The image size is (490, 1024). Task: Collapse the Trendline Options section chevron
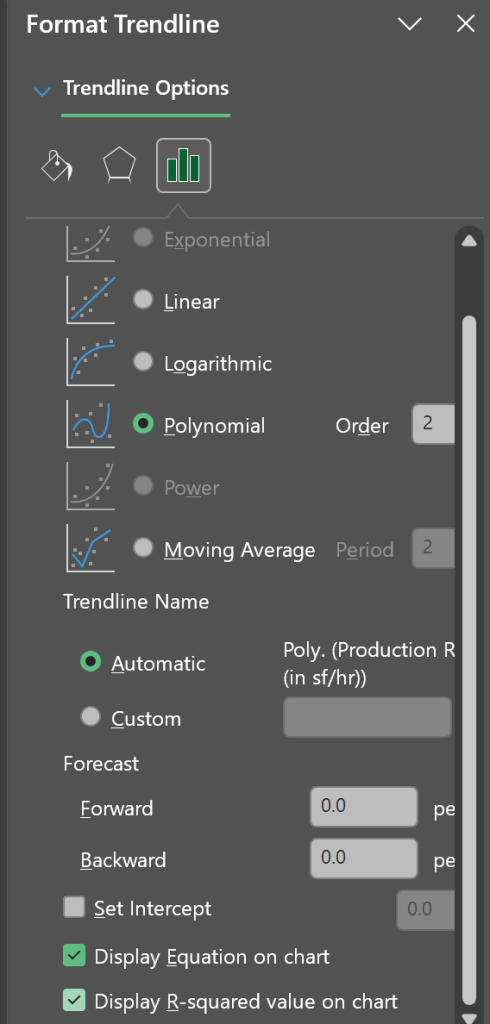[x=42, y=91]
